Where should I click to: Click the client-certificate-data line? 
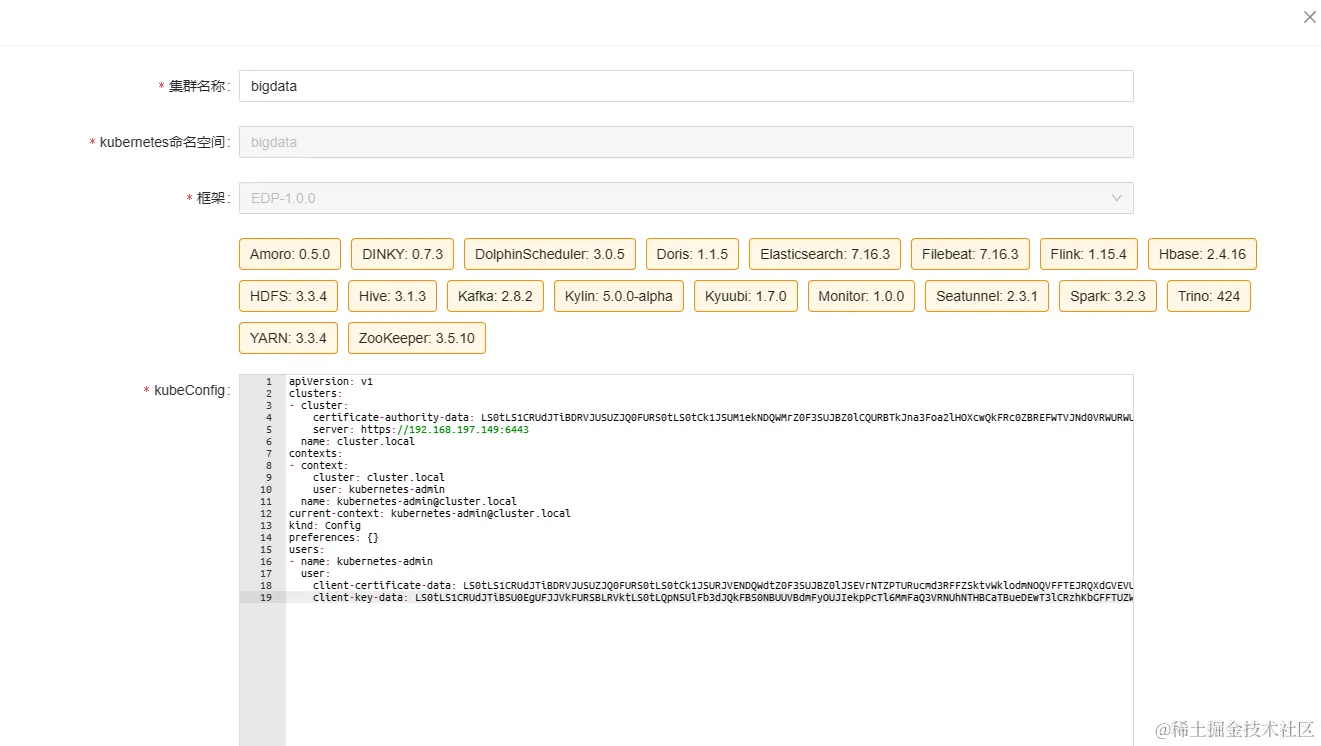[722, 586]
